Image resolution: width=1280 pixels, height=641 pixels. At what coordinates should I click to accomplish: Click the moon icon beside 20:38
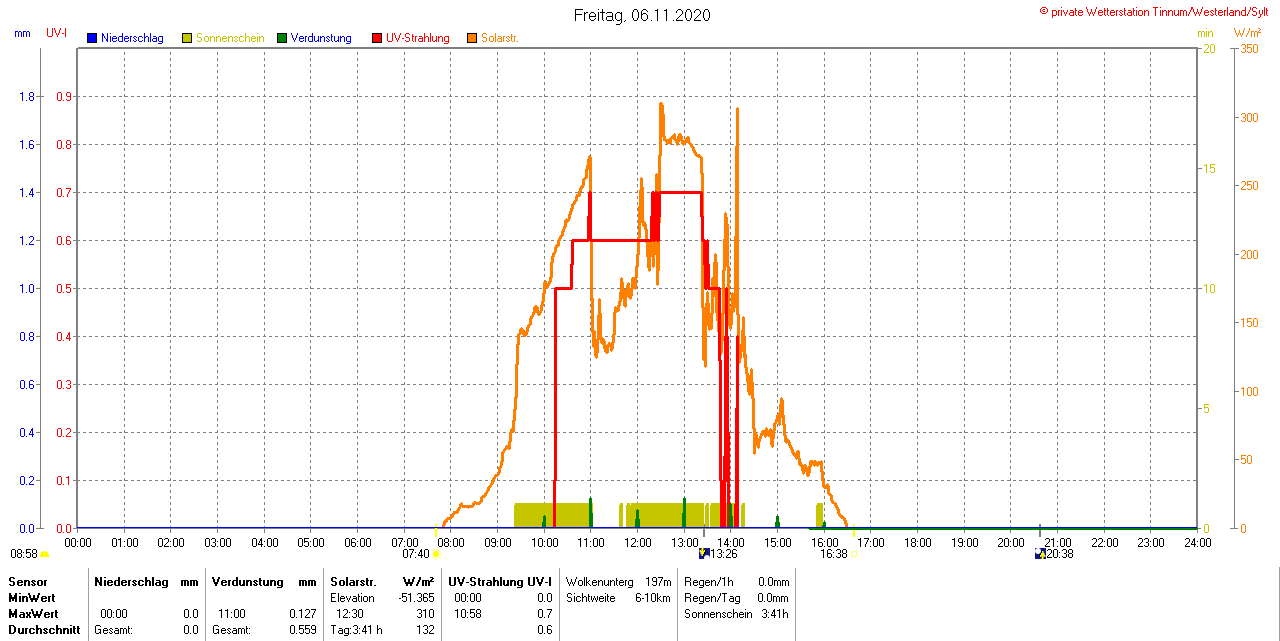point(1040,553)
